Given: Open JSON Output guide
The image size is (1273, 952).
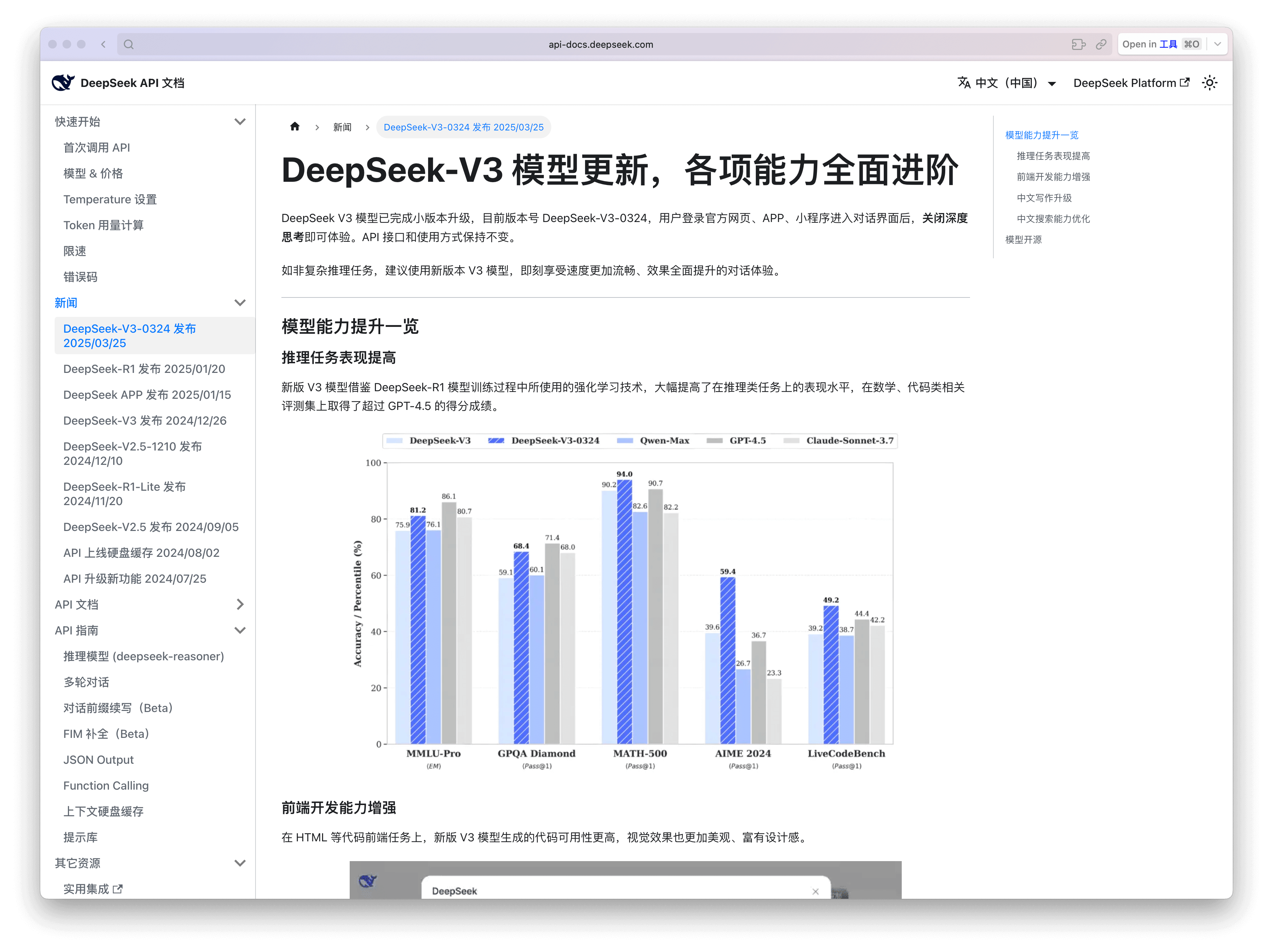Looking at the screenshot, I should coord(98,760).
